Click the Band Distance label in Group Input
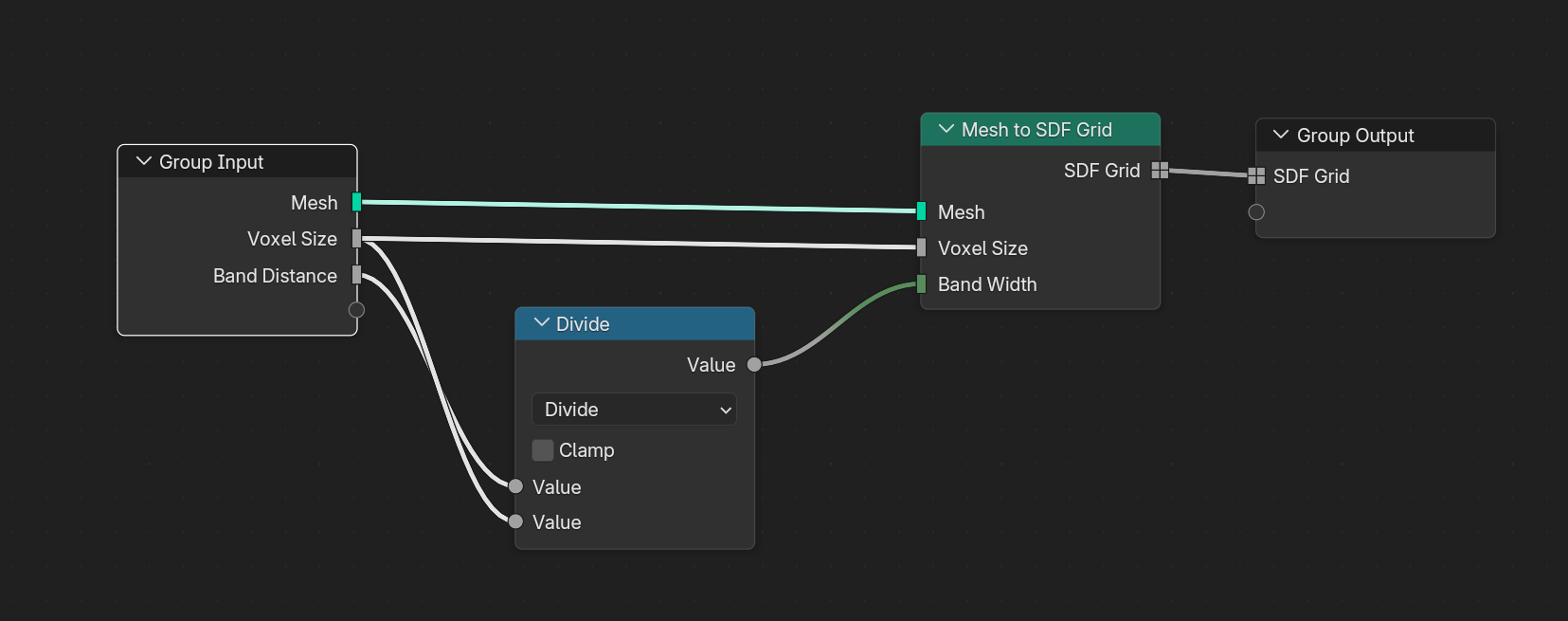Viewport: 1568px width, 621px height. [x=275, y=276]
